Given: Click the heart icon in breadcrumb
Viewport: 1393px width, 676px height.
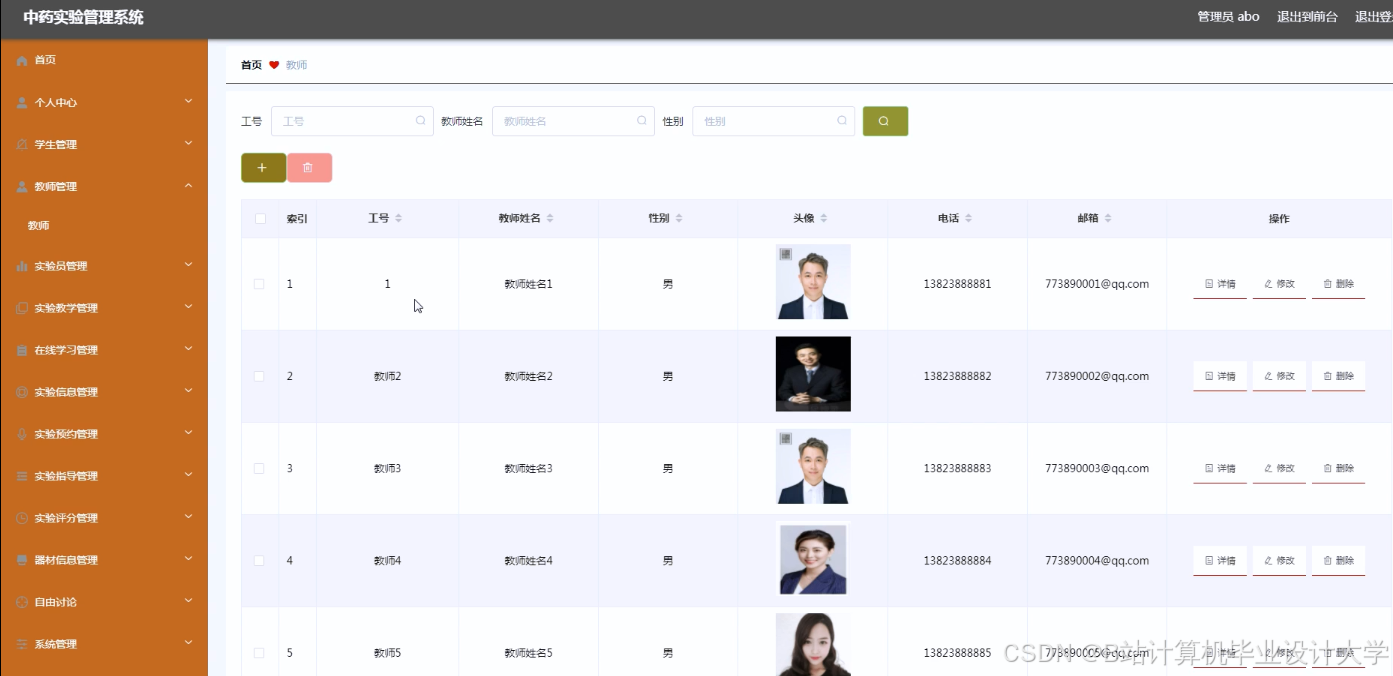Looking at the screenshot, I should (274, 65).
